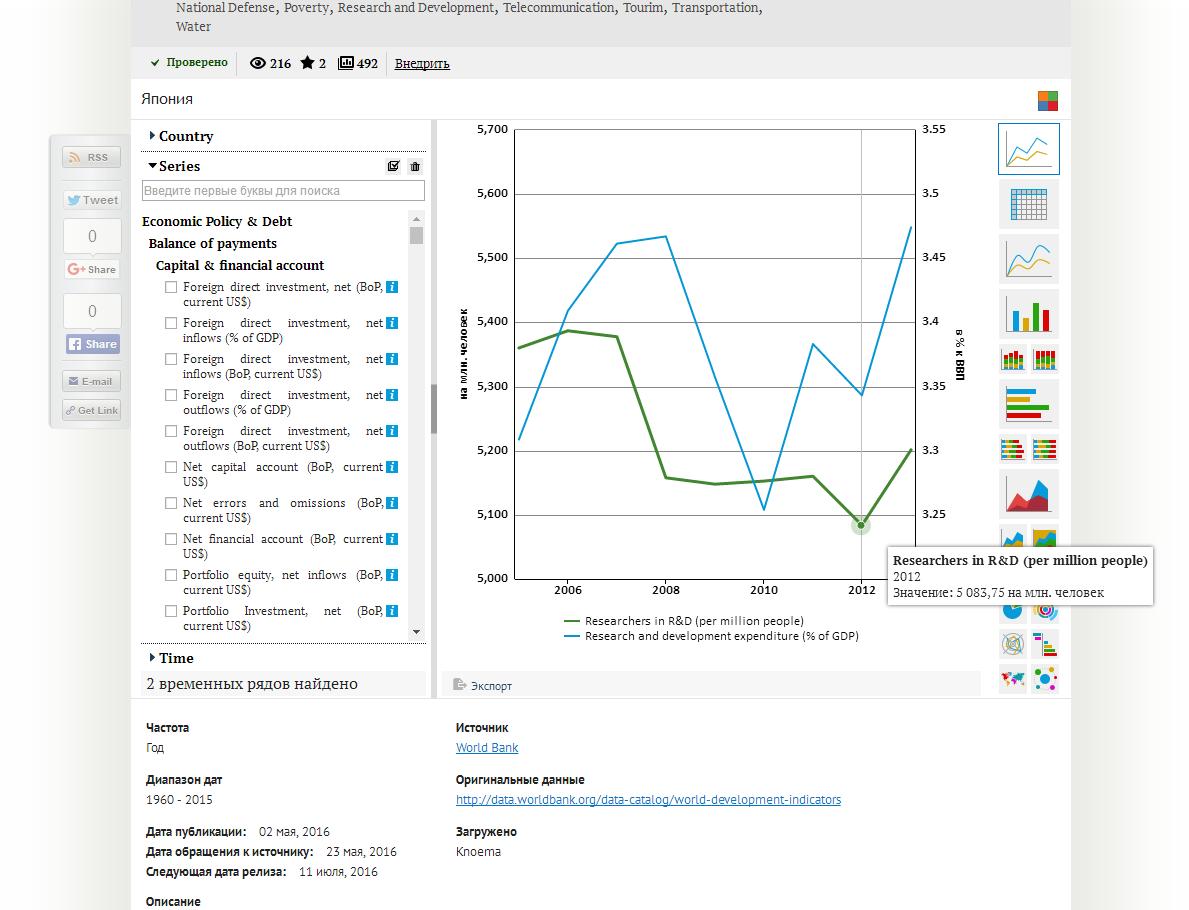Expand the Country section
Image resolution: width=1189 pixels, height=910 pixels.
185,136
